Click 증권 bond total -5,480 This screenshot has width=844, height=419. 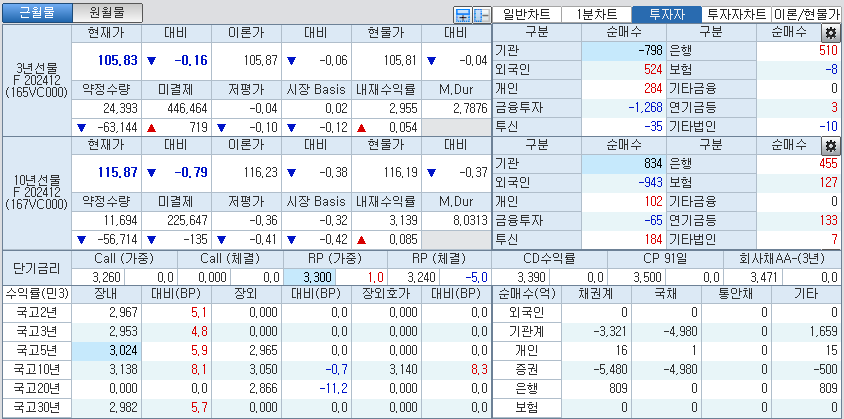[x=596, y=369]
